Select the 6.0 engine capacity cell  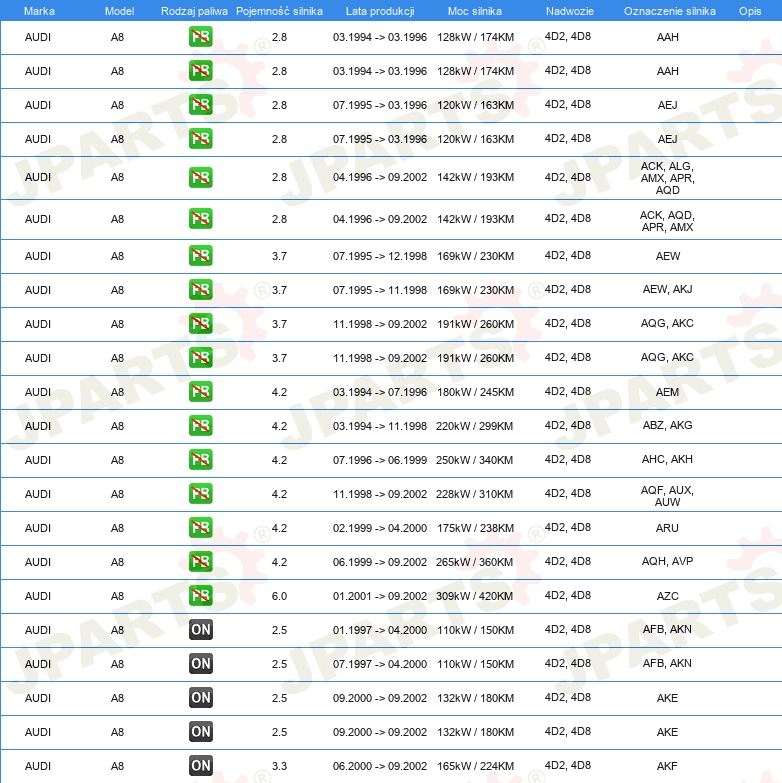(x=279, y=597)
